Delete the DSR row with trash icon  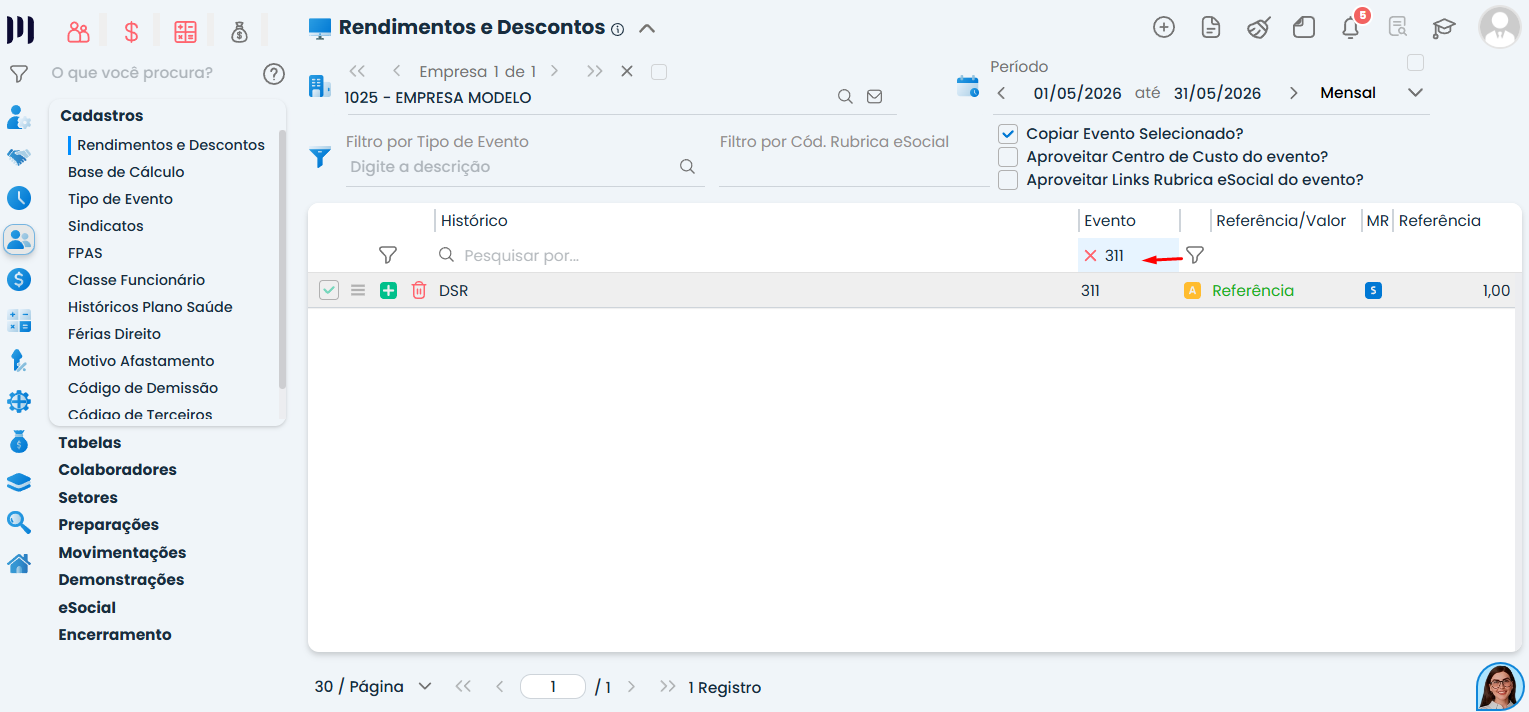pos(419,290)
